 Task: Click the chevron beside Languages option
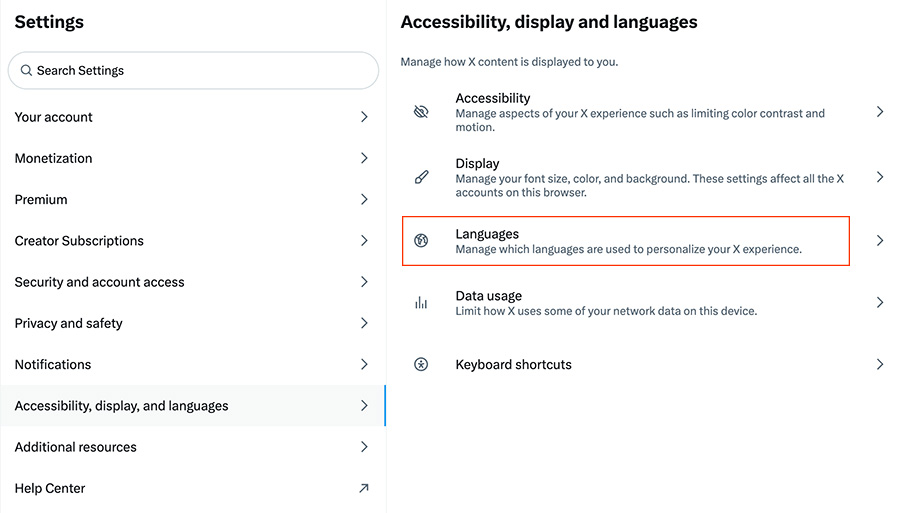tap(880, 240)
